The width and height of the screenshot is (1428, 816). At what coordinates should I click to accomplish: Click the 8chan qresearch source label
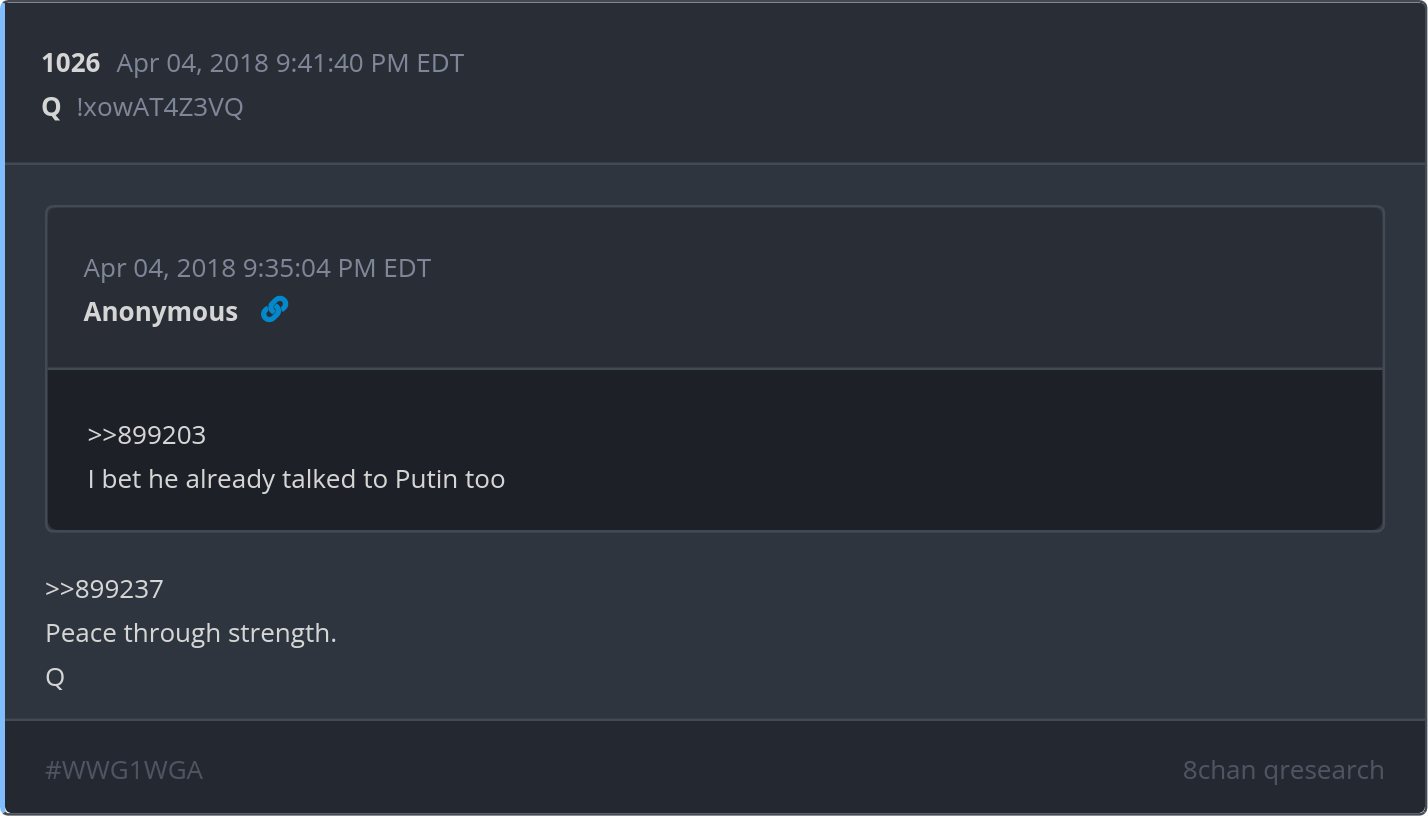1283,770
